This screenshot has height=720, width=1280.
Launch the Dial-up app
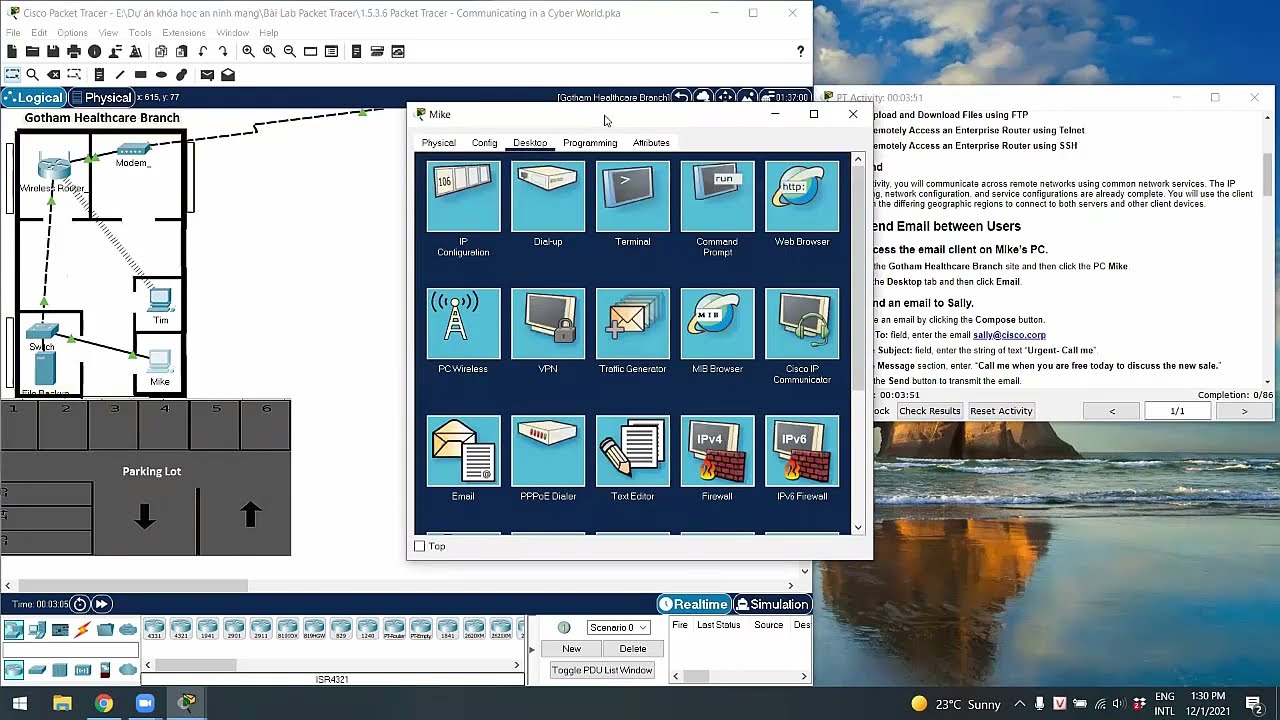point(548,198)
